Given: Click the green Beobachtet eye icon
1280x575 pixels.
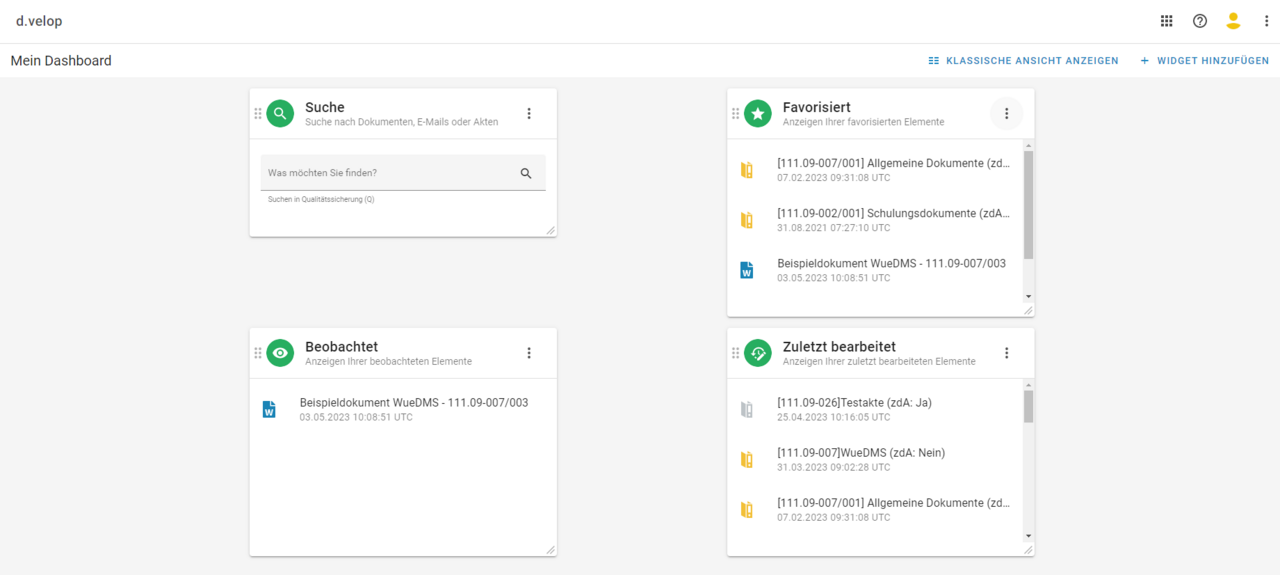Looking at the screenshot, I should pyautogui.click(x=280, y=353).
